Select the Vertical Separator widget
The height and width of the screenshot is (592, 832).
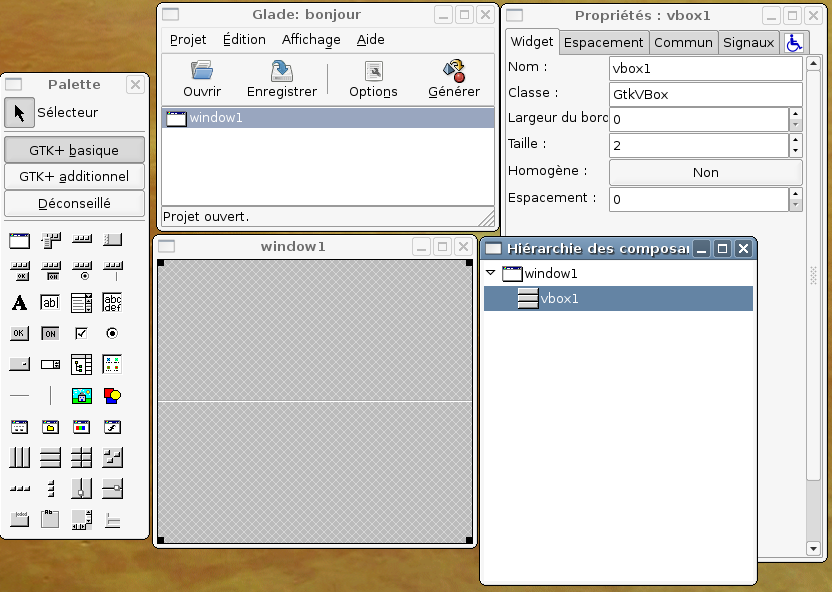[x=50, y=395]
